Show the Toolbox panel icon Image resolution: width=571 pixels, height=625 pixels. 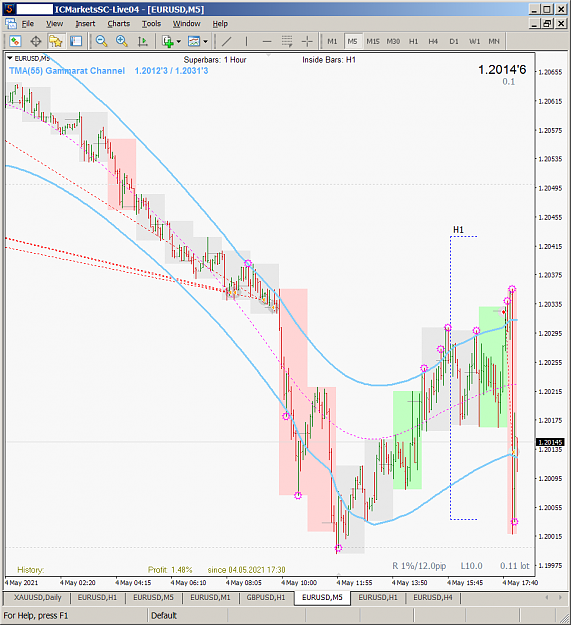coord(76,41)
